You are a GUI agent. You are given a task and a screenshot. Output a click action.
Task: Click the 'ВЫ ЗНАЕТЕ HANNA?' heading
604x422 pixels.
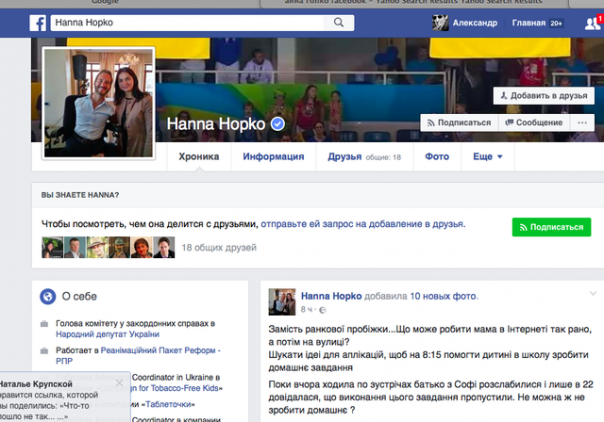tap(80, 195)
